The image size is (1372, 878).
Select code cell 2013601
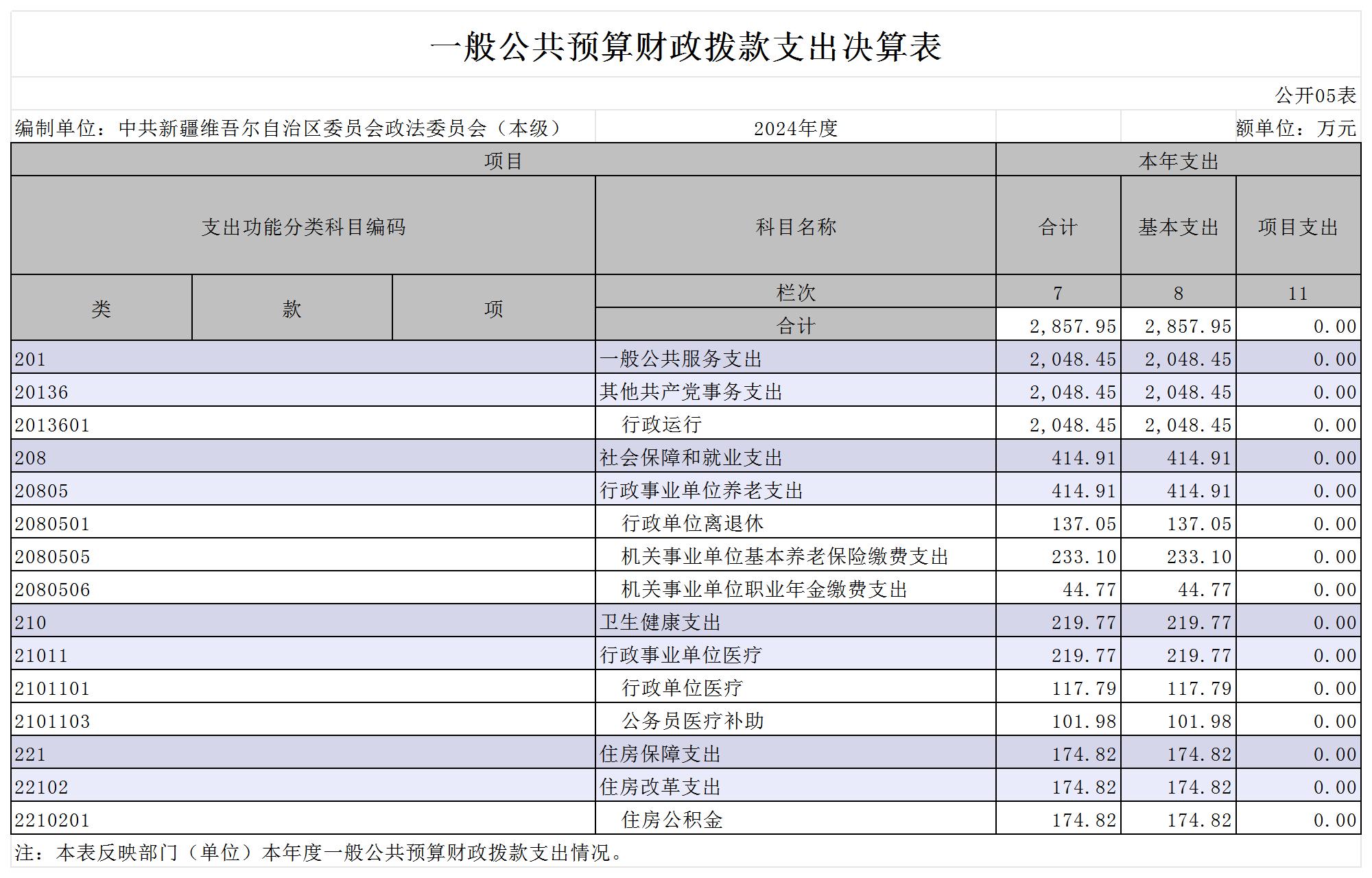point(52,425)
